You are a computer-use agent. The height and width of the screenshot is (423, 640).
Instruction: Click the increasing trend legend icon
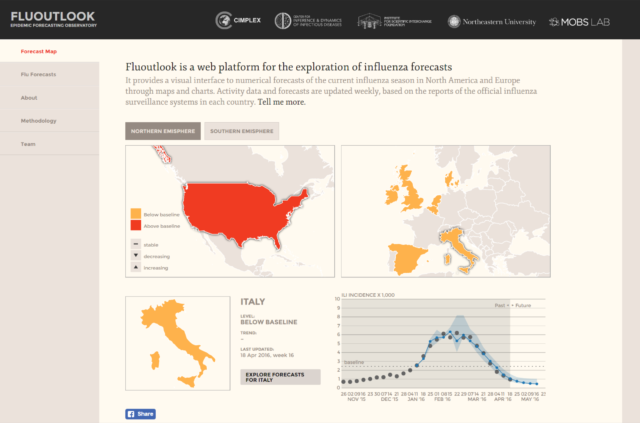(x=136, y=267)
